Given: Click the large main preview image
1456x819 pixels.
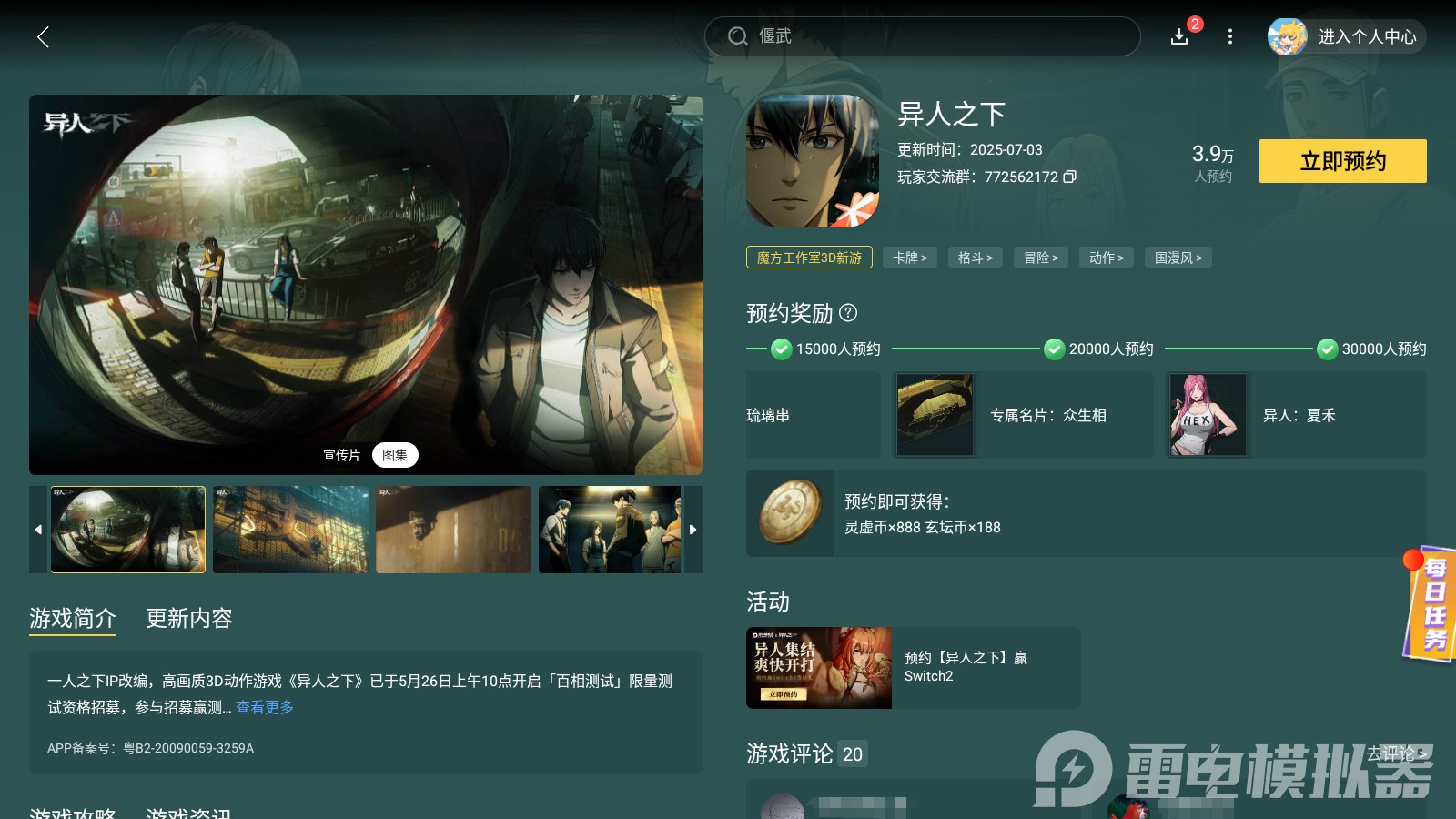Looking at the screenshot, I should [x=366, y=285].
